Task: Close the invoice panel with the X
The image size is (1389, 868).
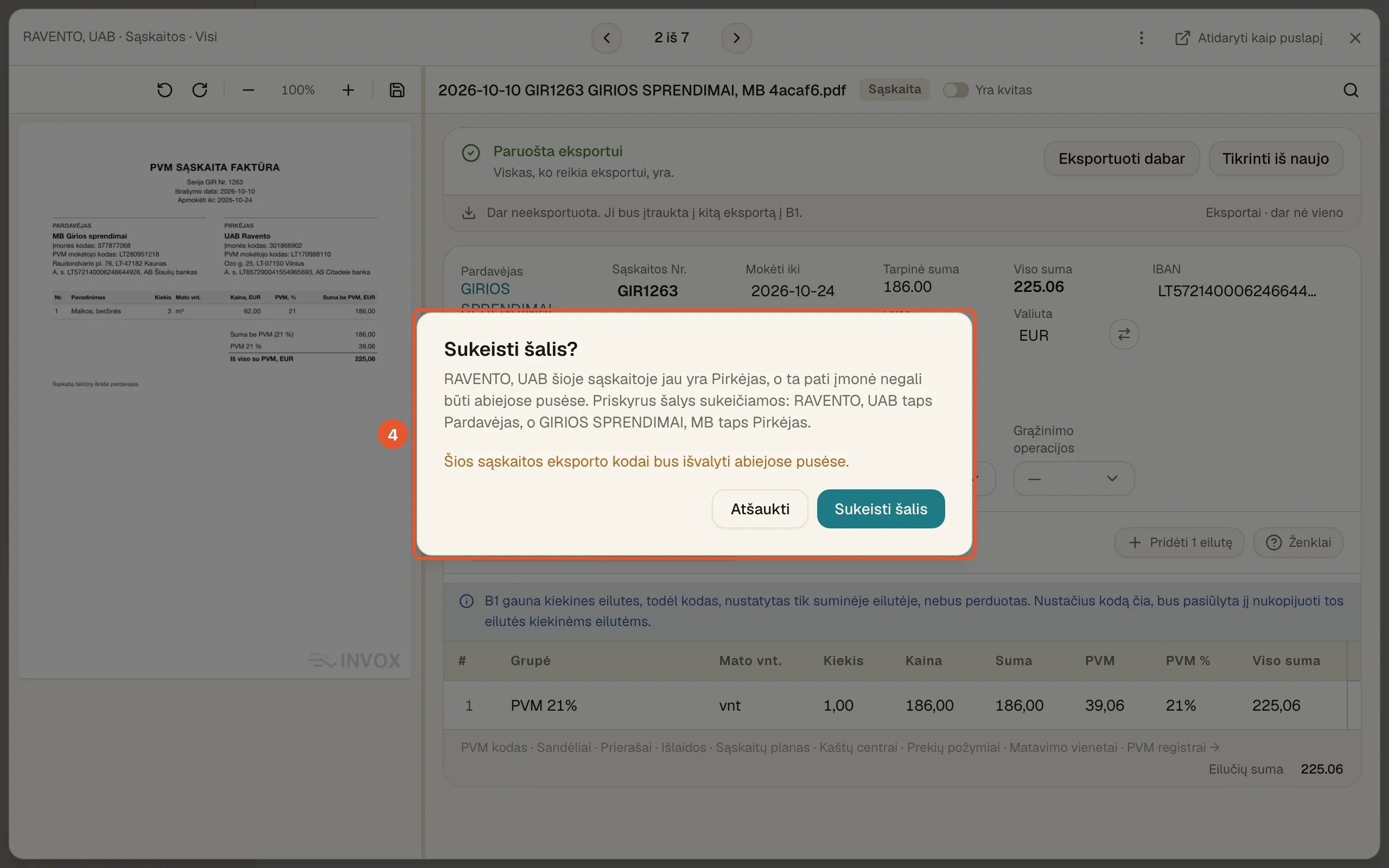Action: [1355, 38]
